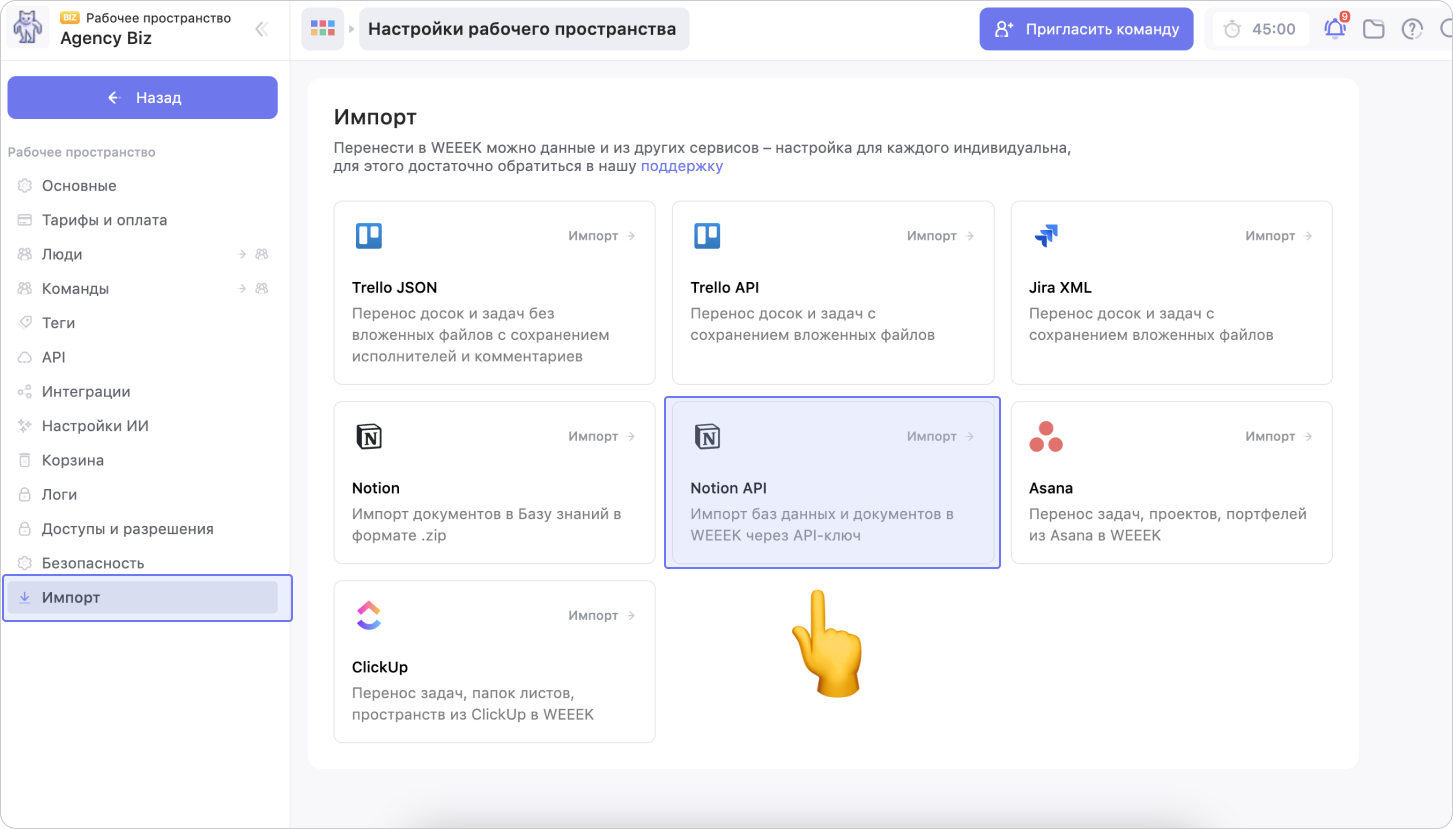
Task: Click the Asana logo icon
Action: (1046, 437)
